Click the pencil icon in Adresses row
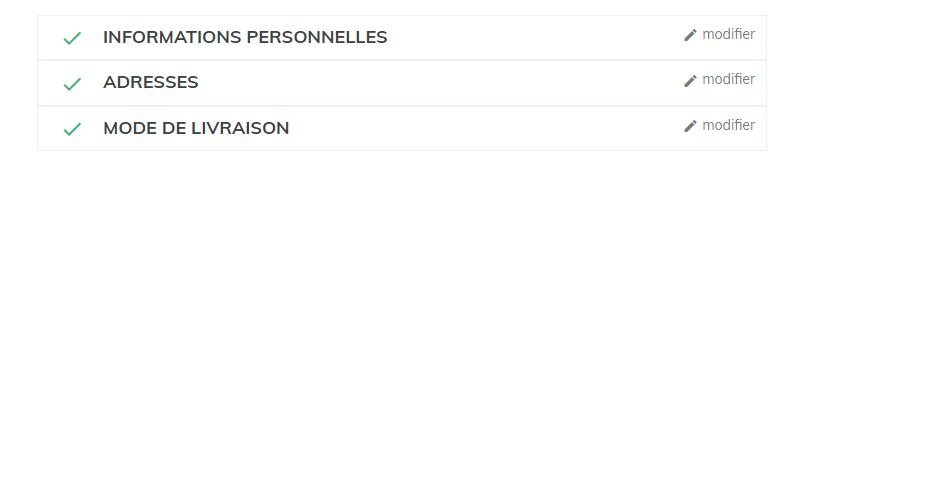945x496 pixels. point(690,80)
